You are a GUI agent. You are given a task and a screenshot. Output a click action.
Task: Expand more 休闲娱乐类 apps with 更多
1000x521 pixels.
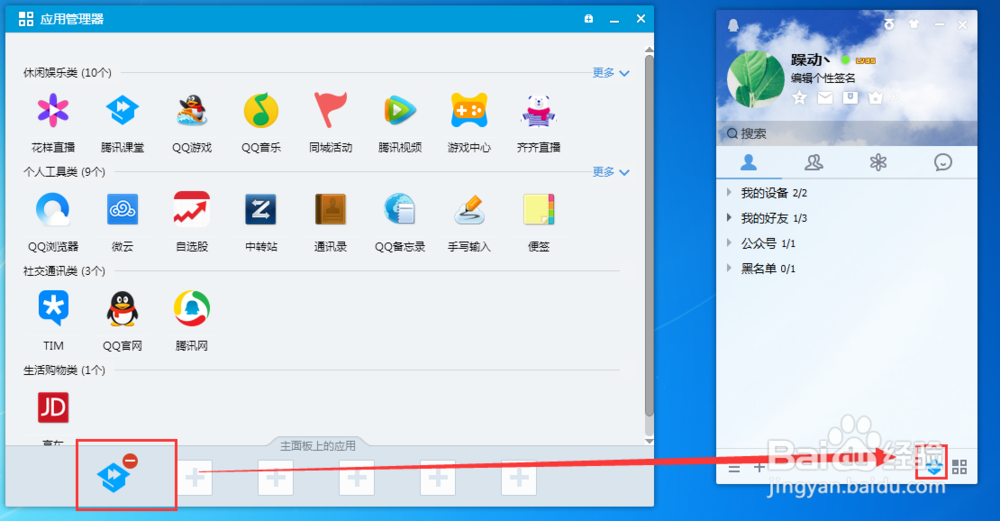(x=610, y=73)
